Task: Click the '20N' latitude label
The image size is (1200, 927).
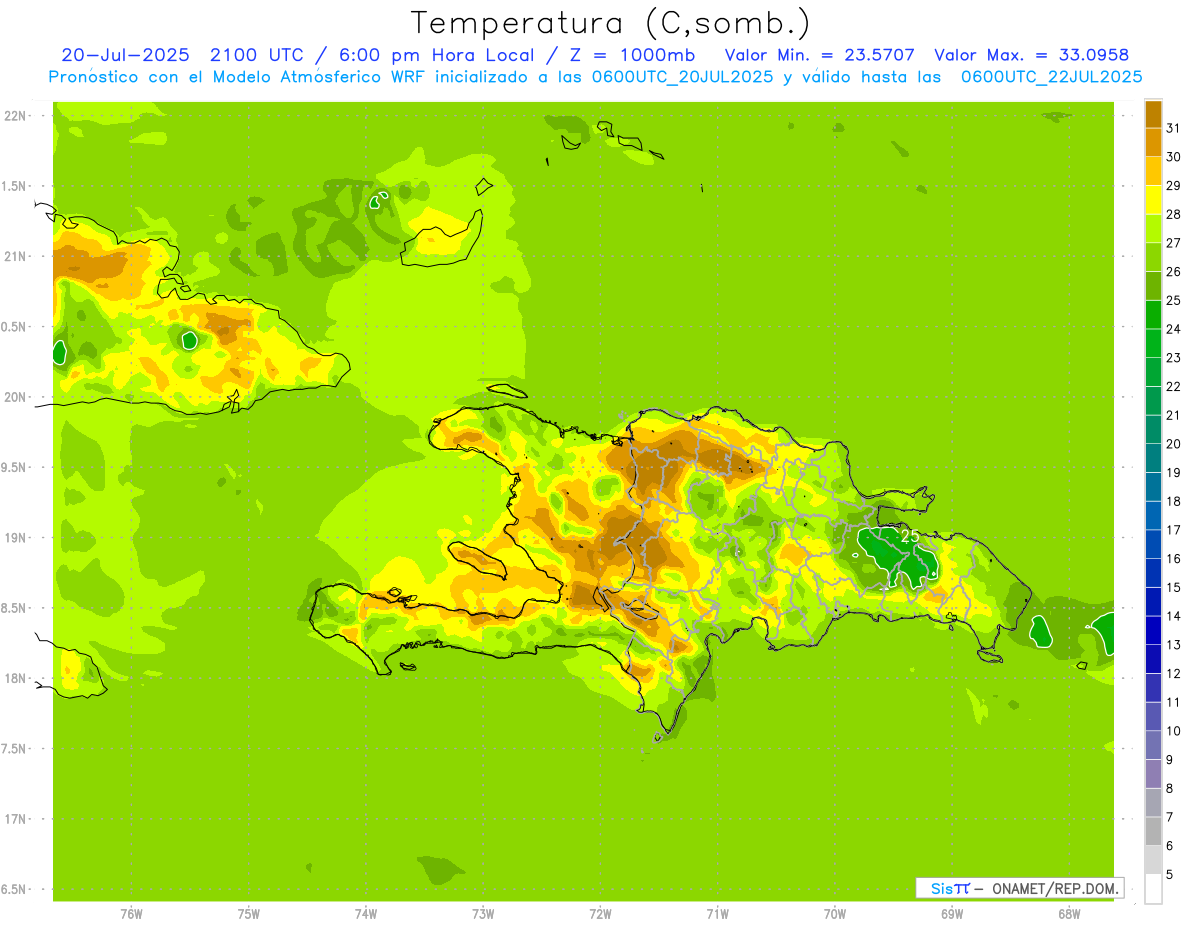Action: click(16, 397)
